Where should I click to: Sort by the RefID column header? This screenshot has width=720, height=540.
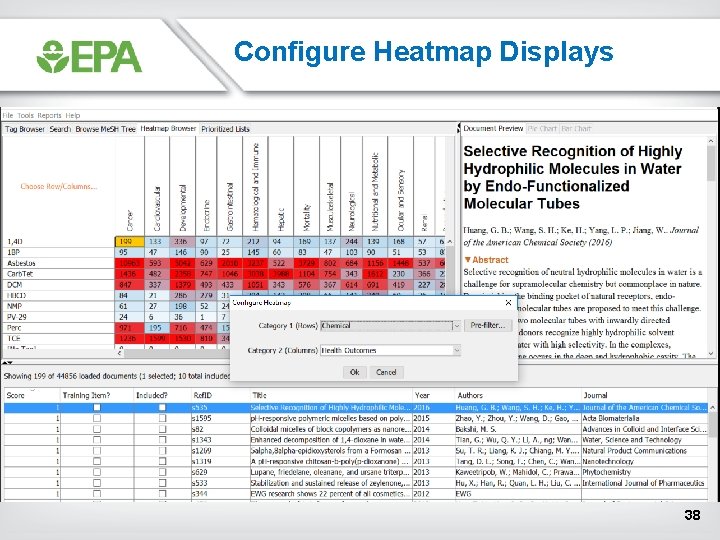[x=219, y=395]
